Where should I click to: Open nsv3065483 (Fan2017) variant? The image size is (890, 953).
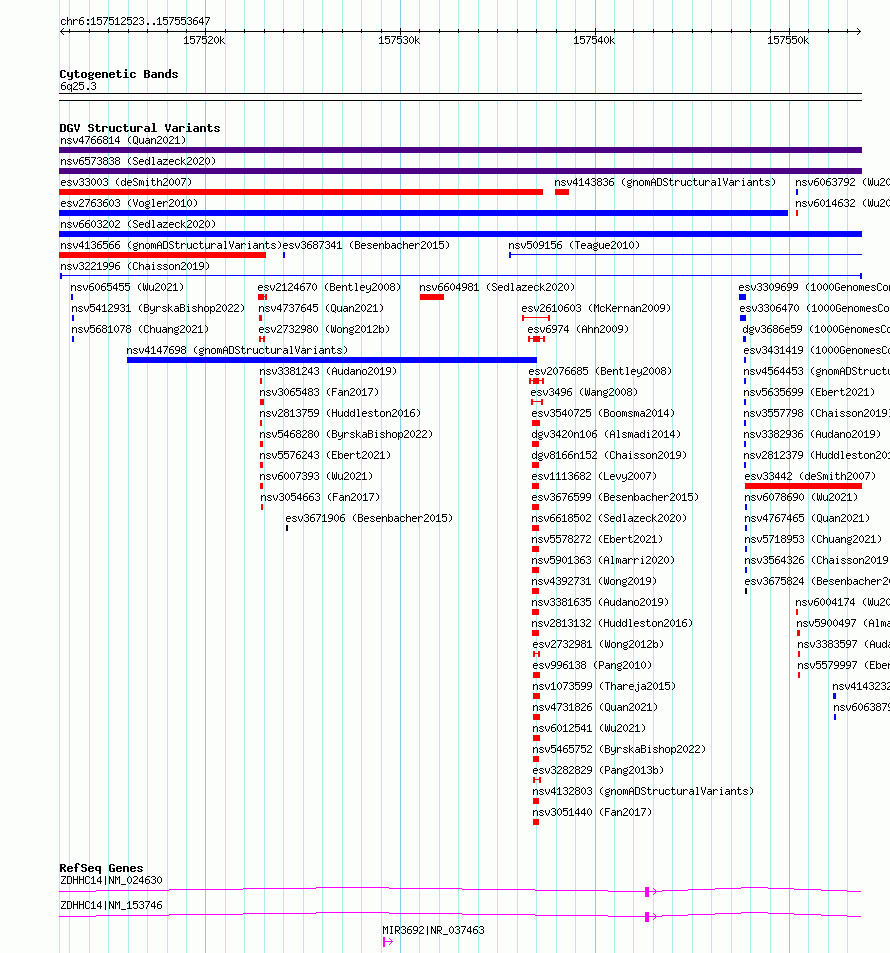[319, 393]
